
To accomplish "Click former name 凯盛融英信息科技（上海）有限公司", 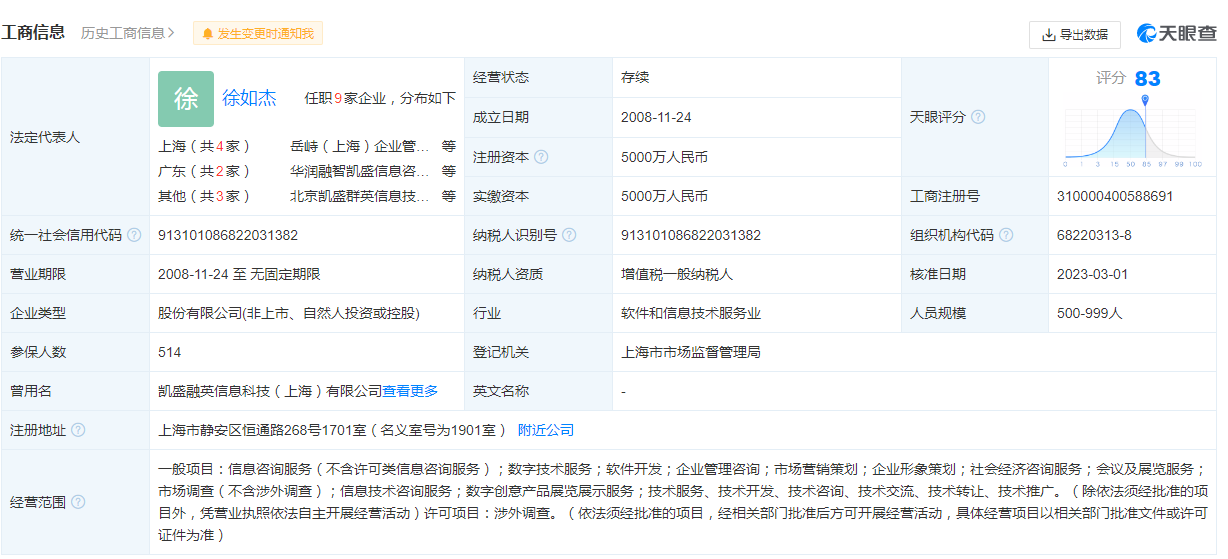I will 270,391.
